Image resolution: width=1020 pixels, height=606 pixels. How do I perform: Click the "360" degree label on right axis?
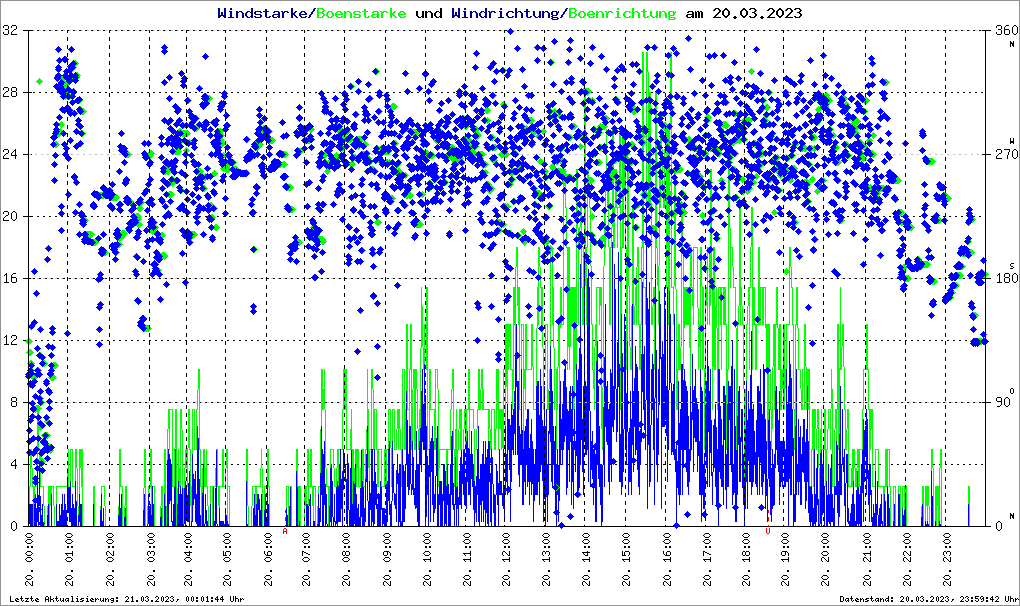[1005, 31]
